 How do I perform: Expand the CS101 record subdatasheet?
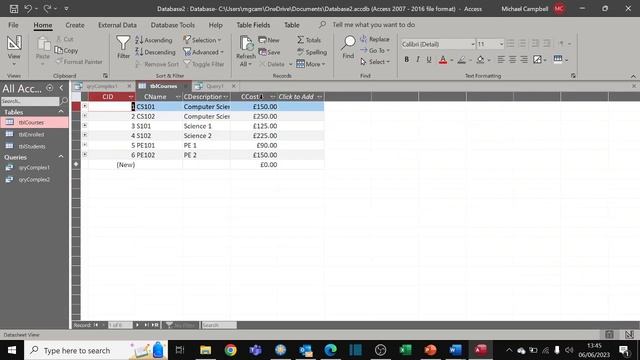point(84,106)
